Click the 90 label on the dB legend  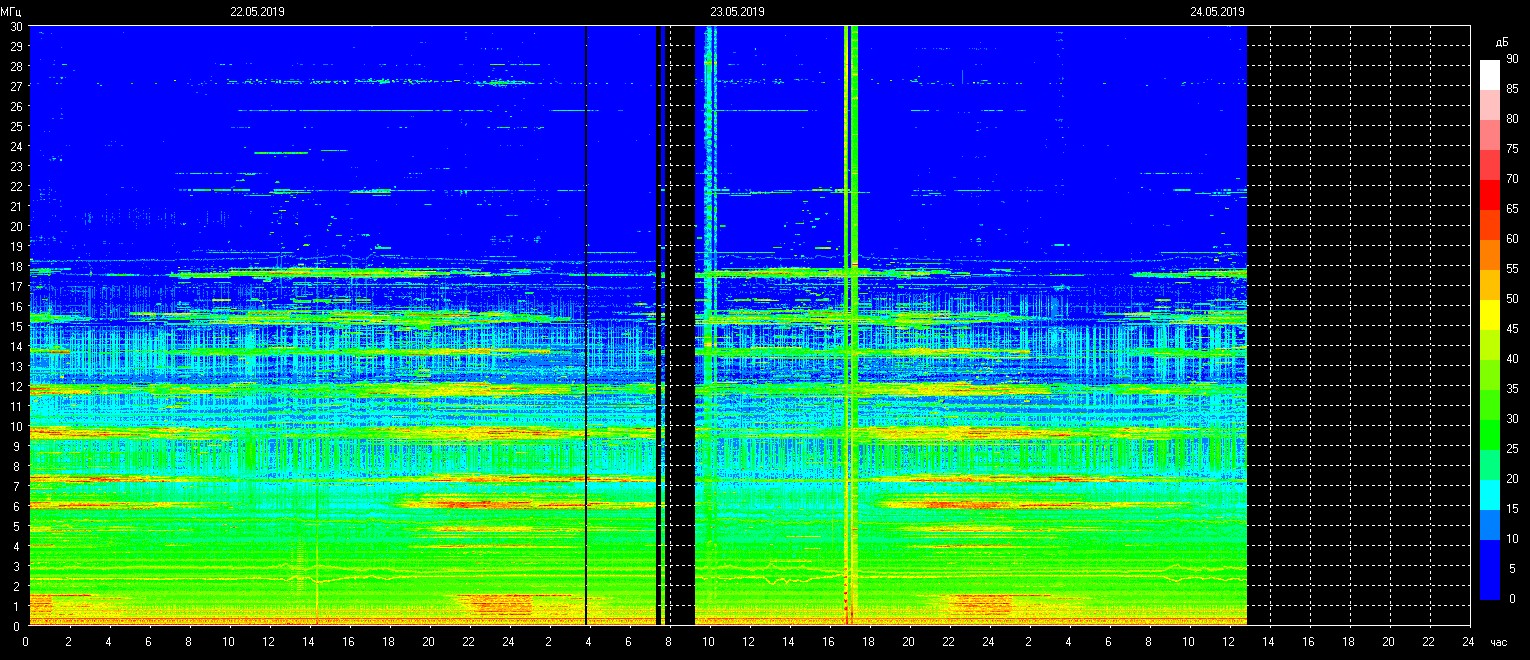[x=1512, y=59]
